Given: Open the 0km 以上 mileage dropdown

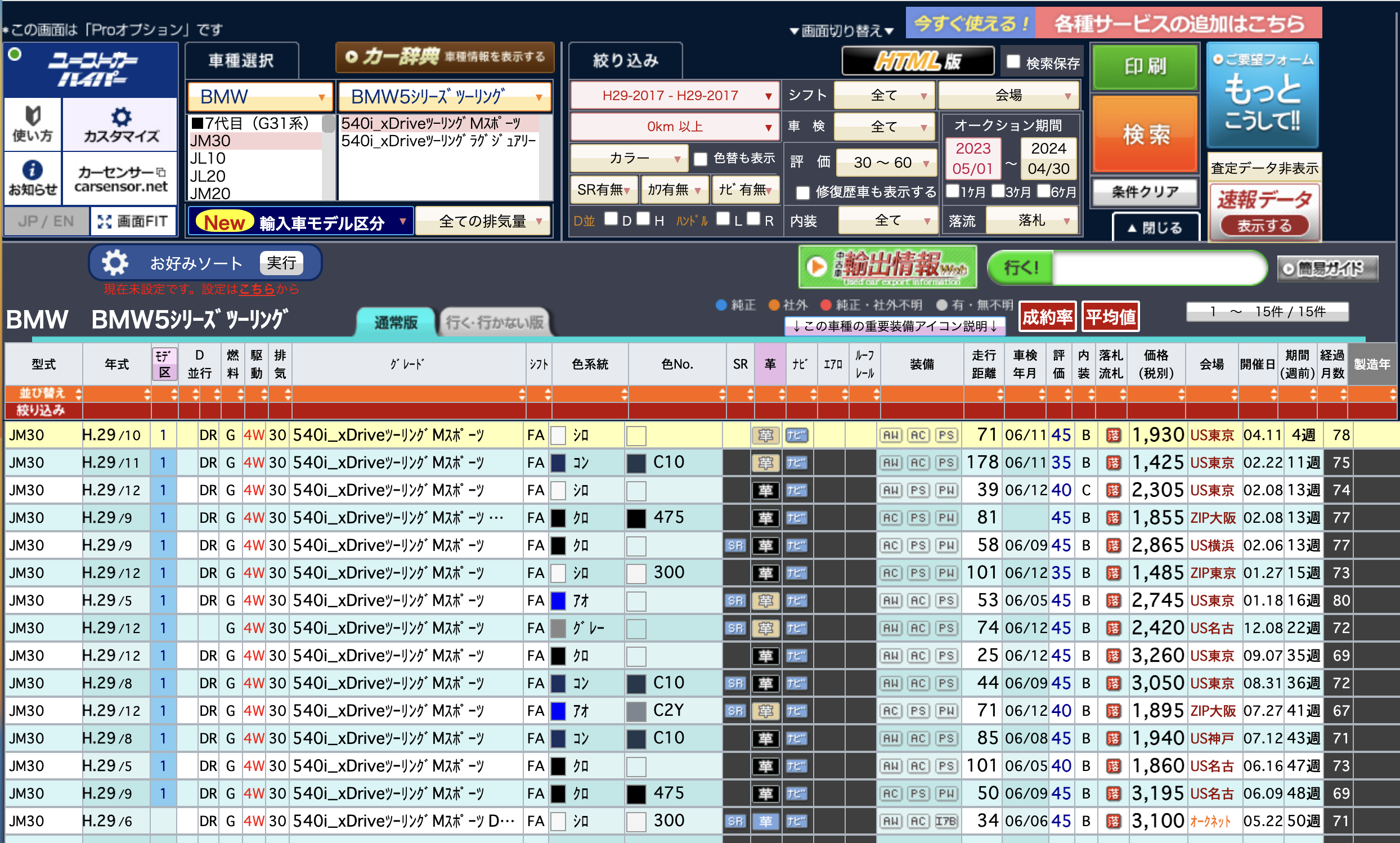Looking at the screenshot, I should pos(675,127).
